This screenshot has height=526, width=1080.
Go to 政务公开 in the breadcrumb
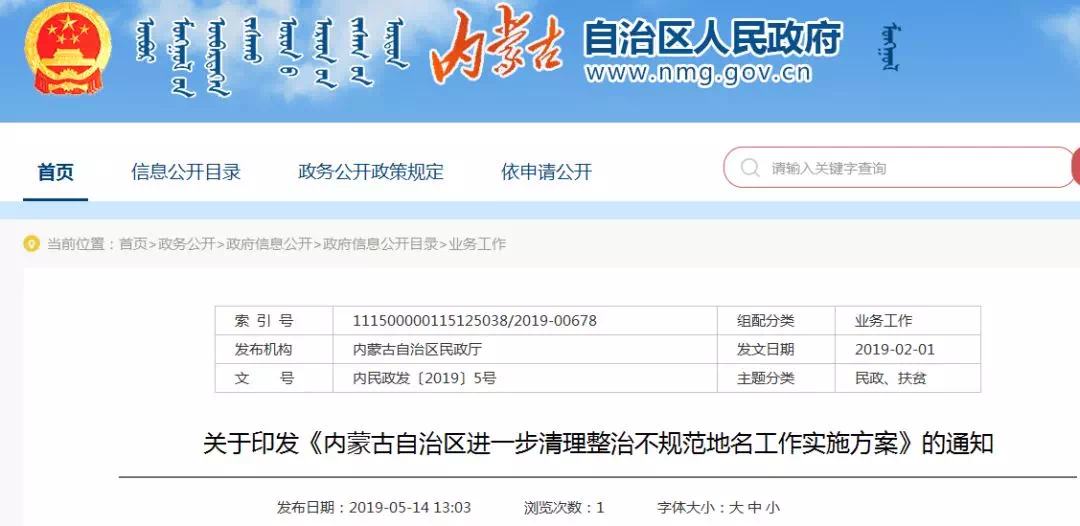[x=186, y=244]
